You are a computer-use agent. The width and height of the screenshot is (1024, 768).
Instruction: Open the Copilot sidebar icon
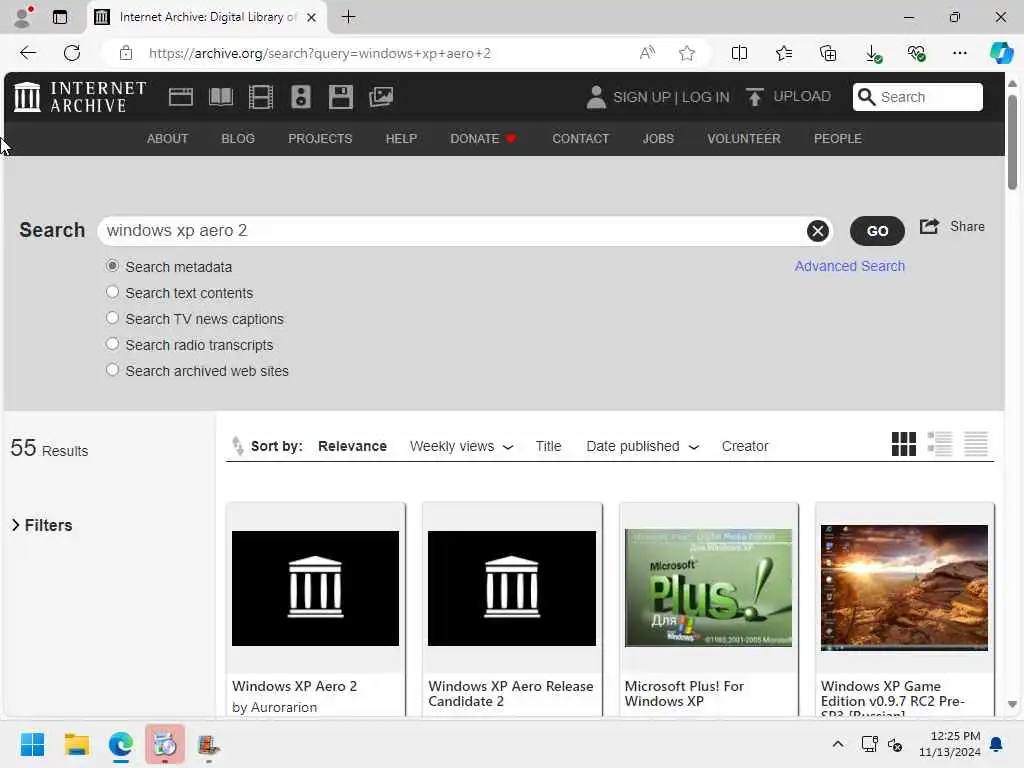pyautogui.click(x=1001, y=53)
